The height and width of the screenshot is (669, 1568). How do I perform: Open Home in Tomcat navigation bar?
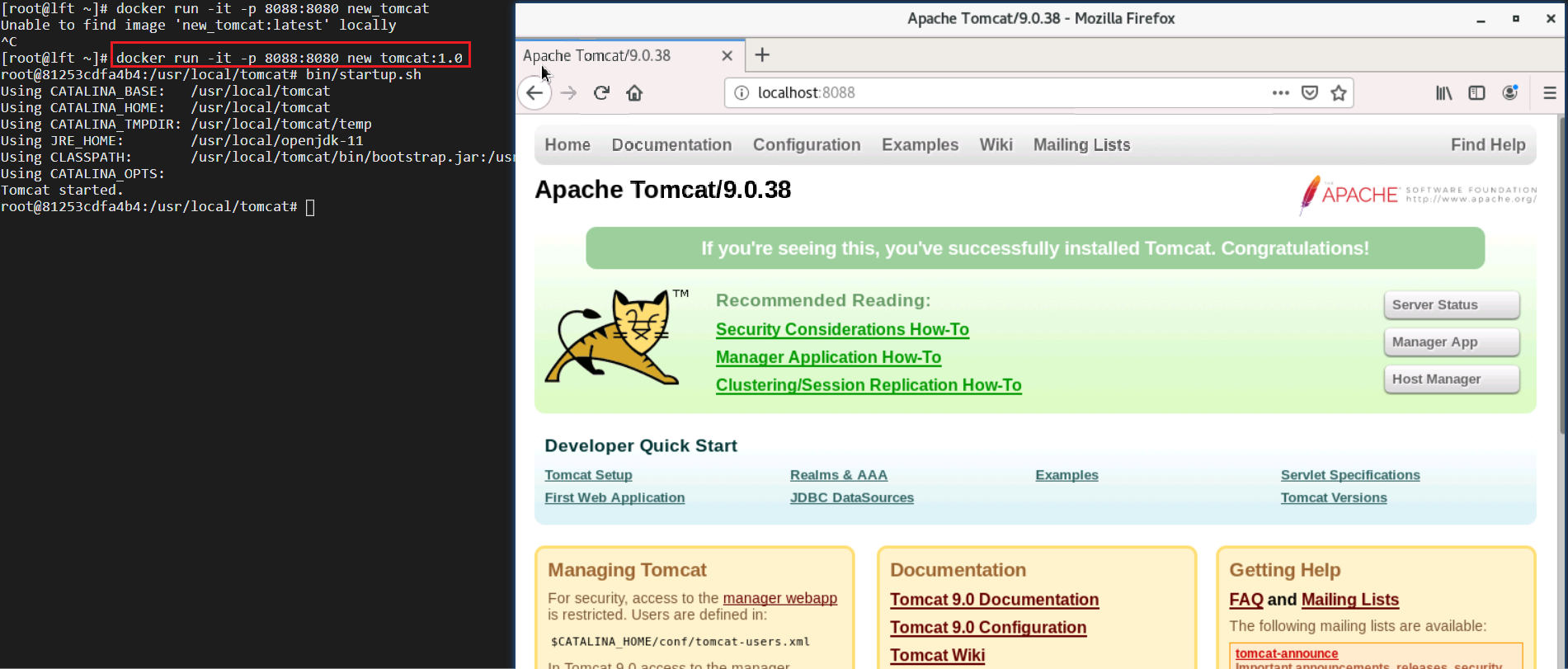coord(567,144)
